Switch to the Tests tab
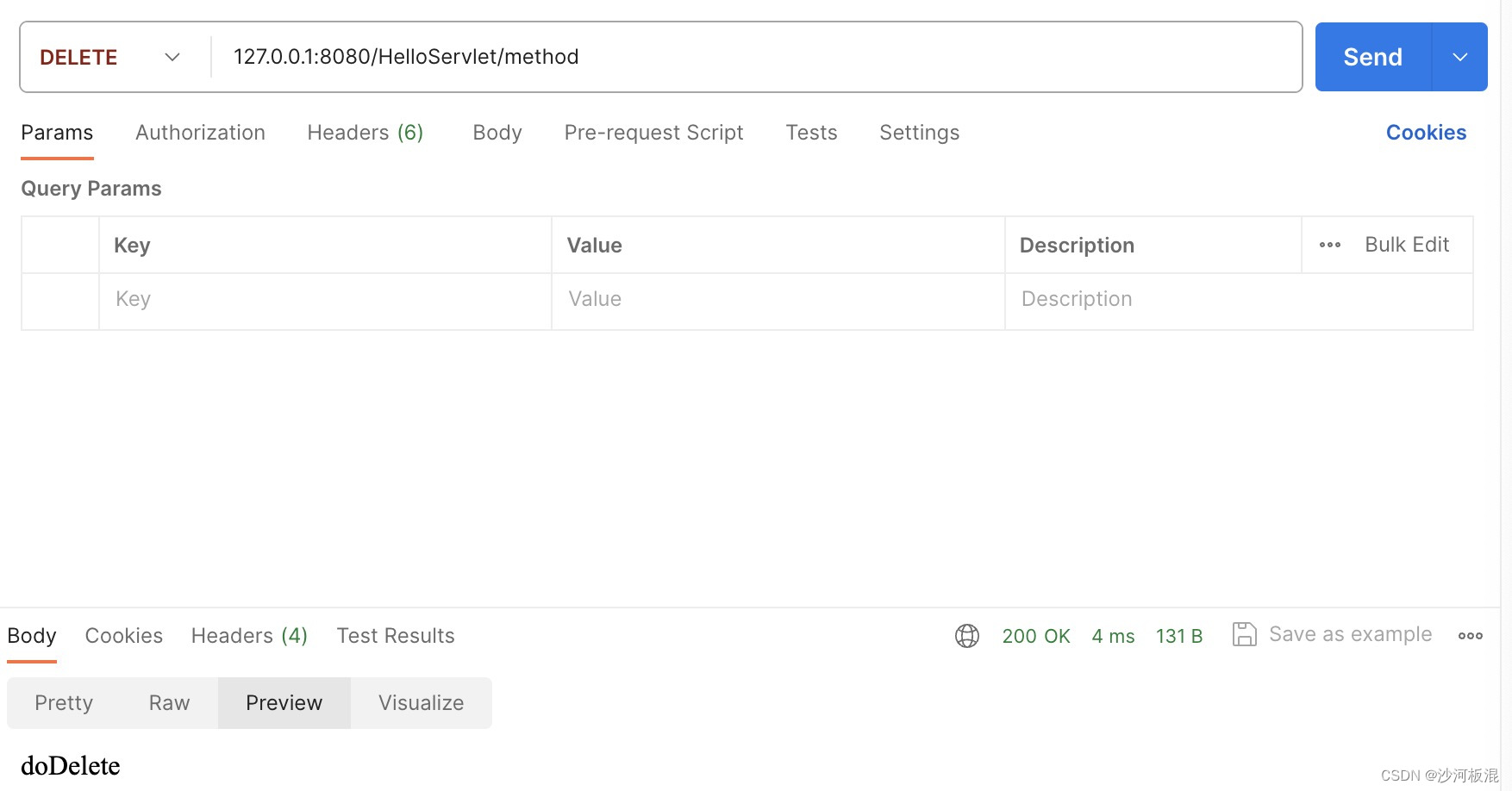 [810, 132]
